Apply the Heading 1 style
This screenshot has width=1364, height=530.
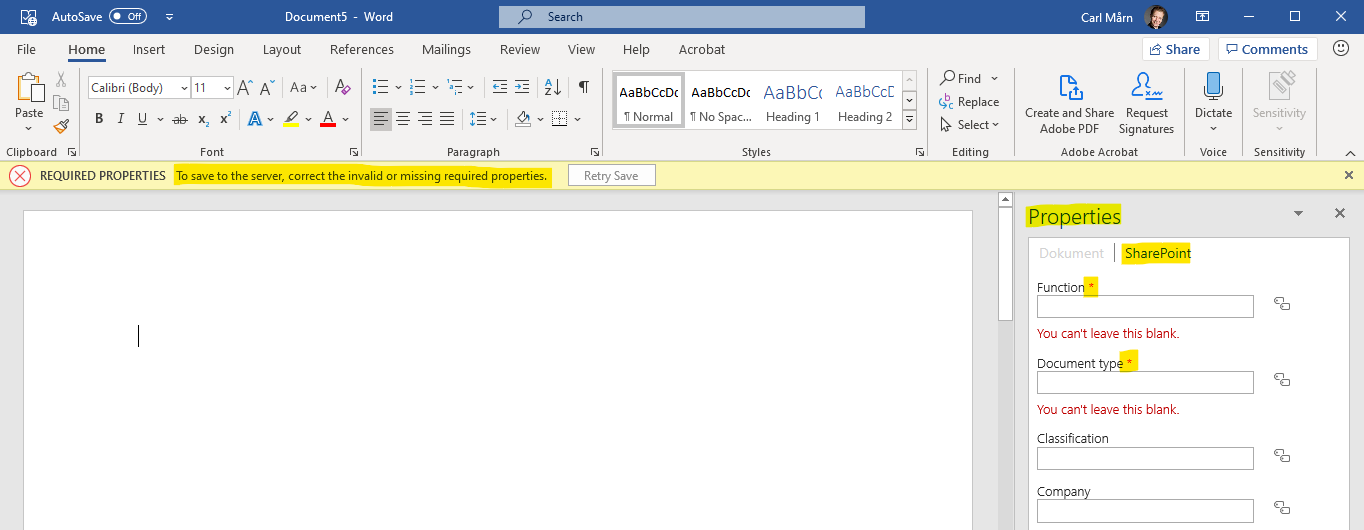pos(792,102)
